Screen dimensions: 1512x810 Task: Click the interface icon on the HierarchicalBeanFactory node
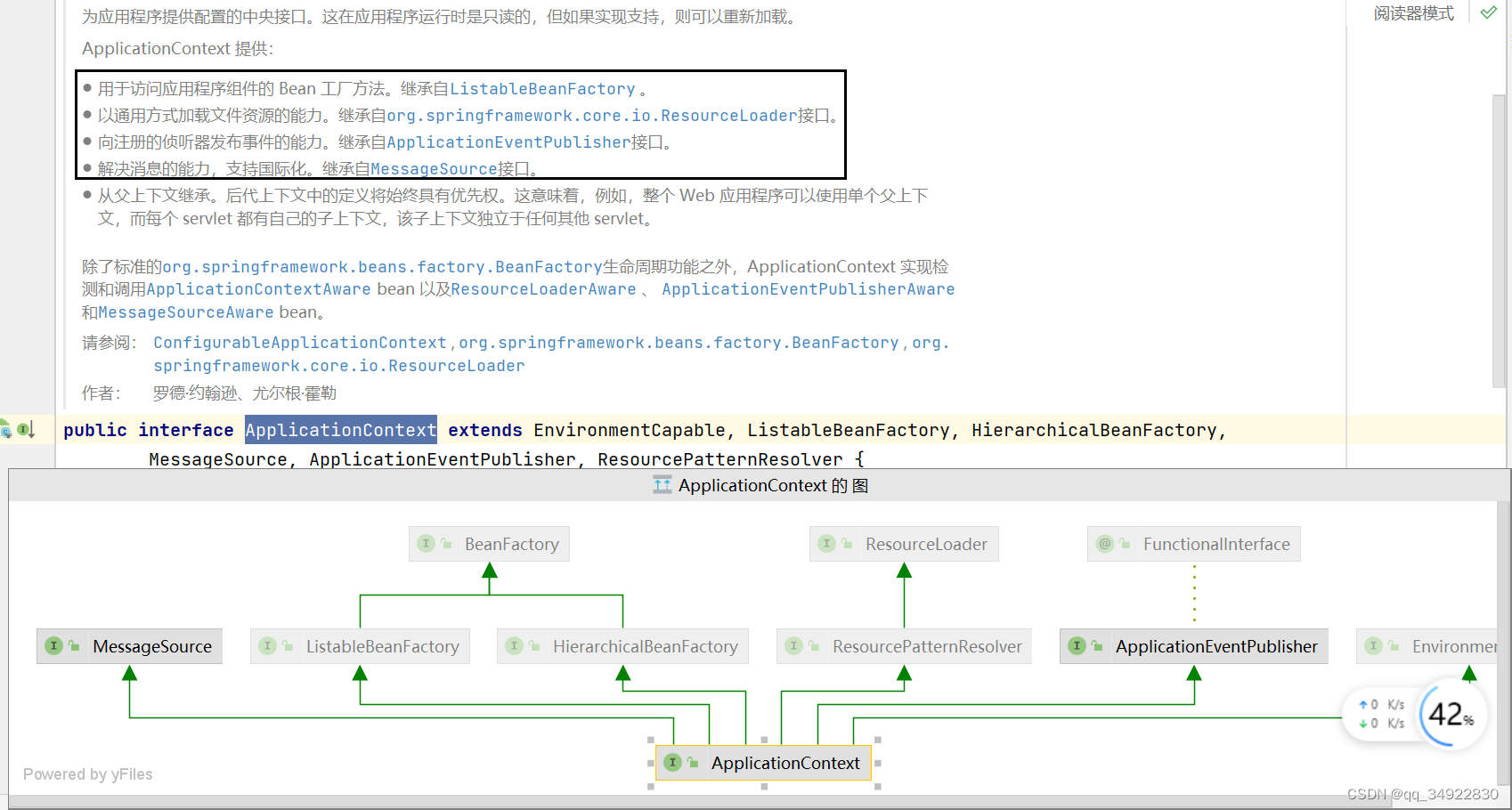pyautogui.click(x=515, y=645)
